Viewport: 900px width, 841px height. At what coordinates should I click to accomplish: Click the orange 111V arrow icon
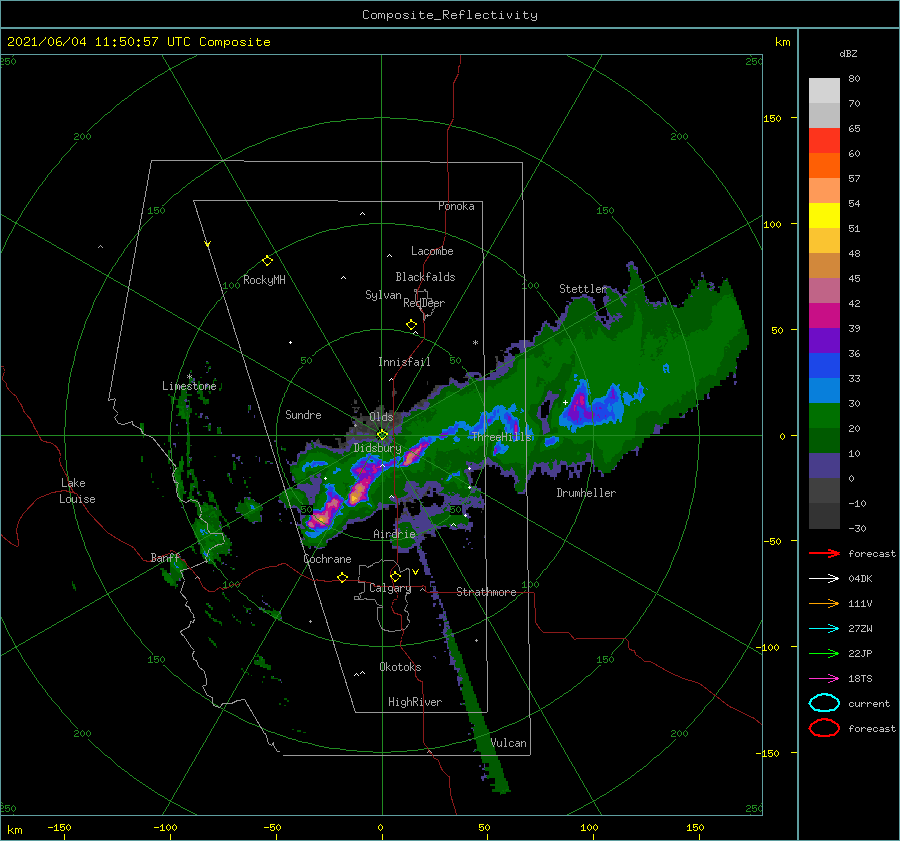[824, 603]
